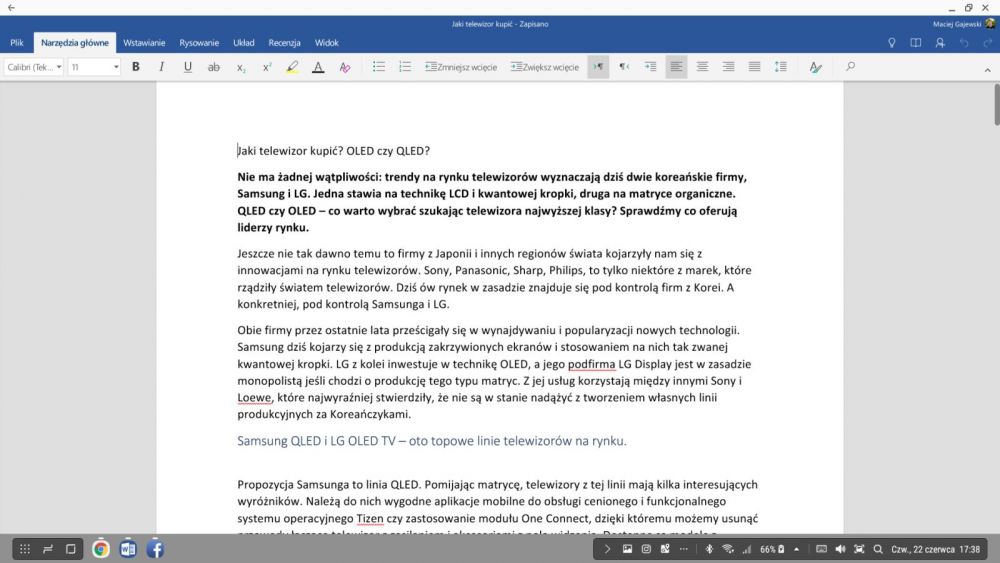
Task: Toggle right-to-left text direction
Action: [x=624, y=66]
